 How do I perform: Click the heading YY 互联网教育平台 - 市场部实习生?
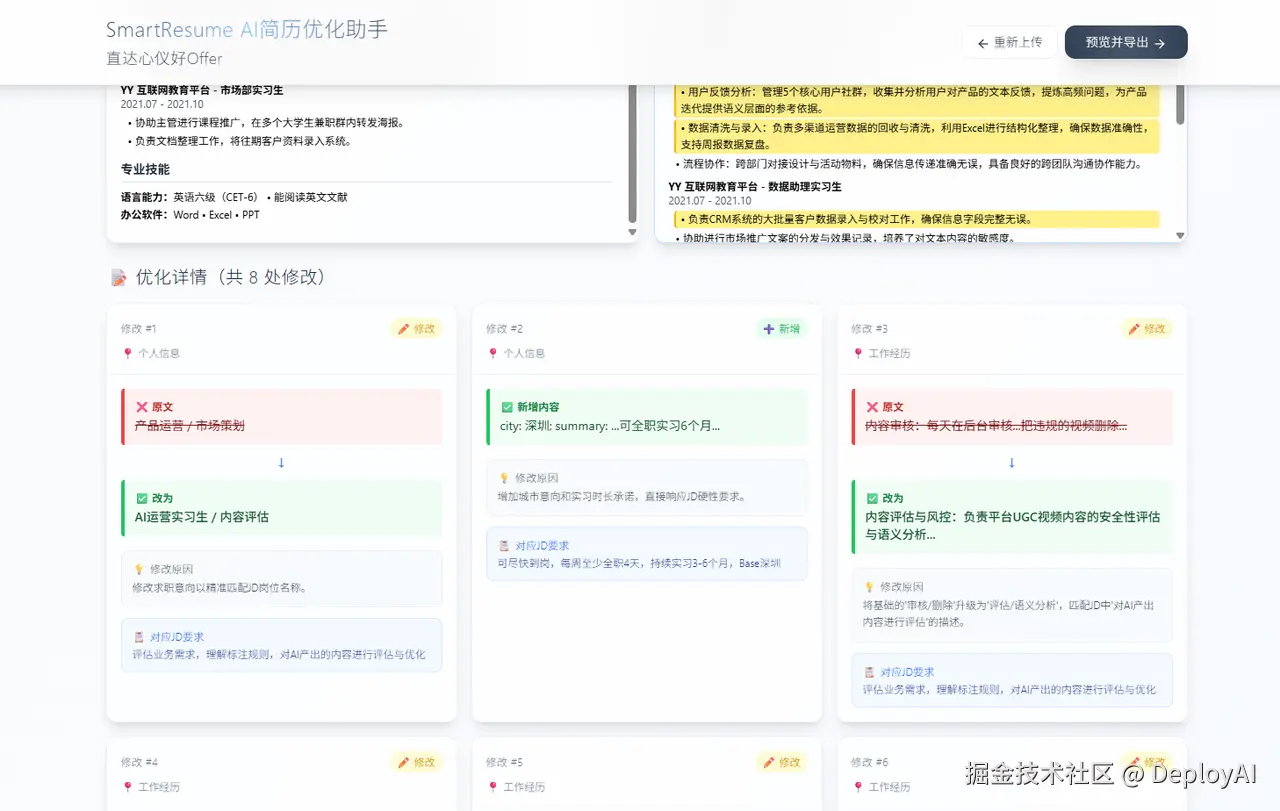202,90
